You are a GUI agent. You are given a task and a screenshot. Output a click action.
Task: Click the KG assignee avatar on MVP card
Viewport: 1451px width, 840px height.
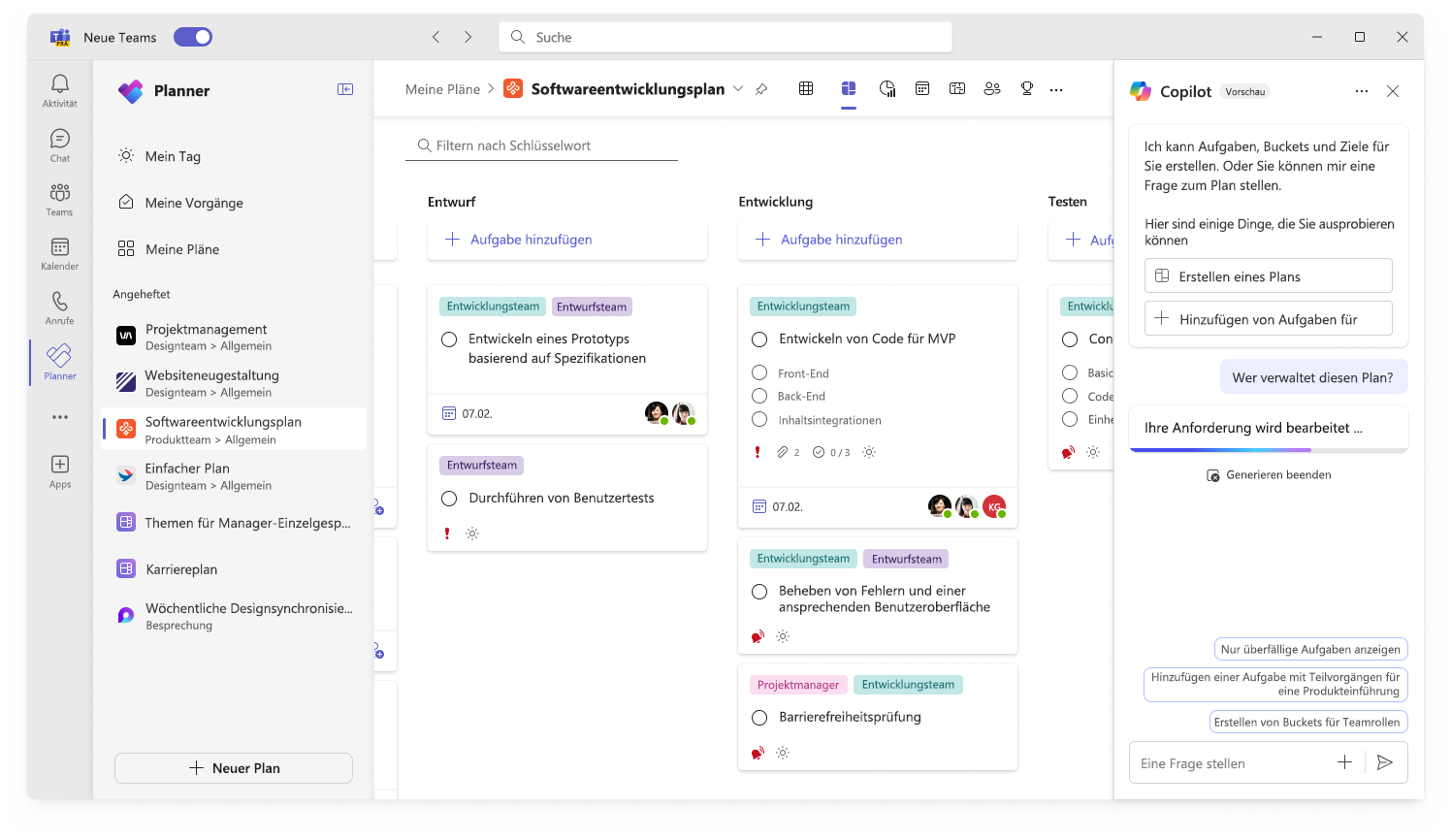point(994,505)
